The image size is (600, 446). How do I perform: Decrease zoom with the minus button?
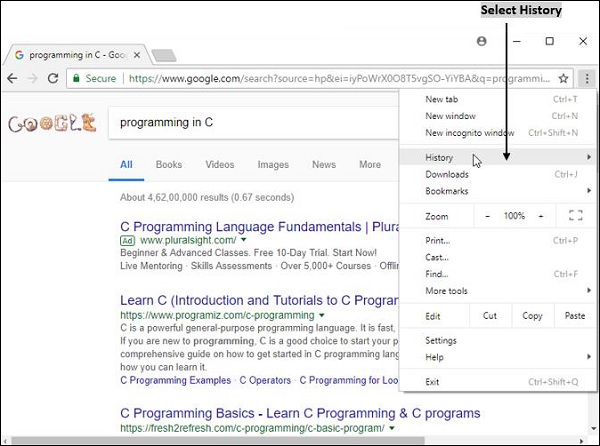click(x=487, y=216)
